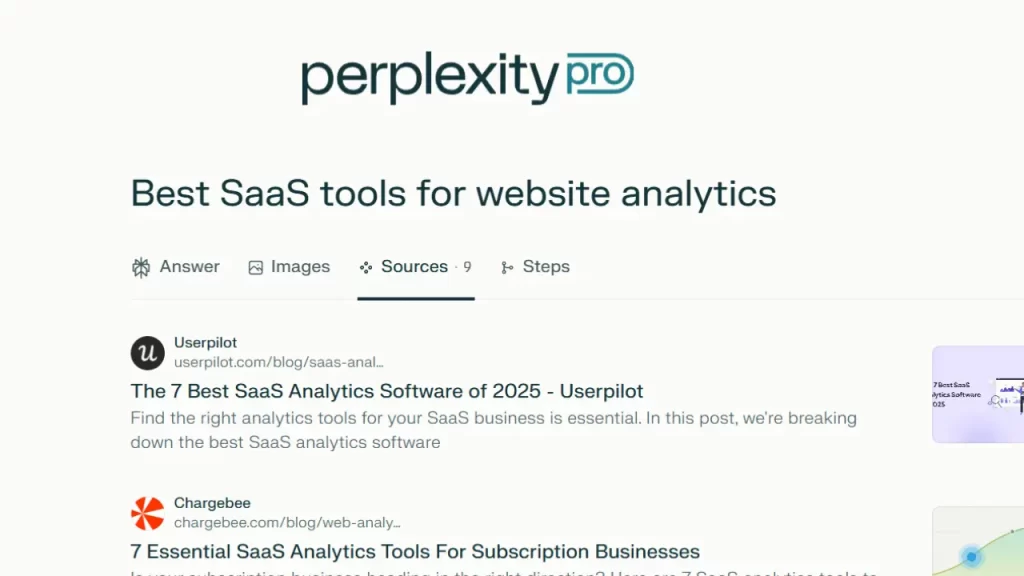1024x576 pixels.
Task: Click the Answer tab's icon
Action: (x=141, y=267)
